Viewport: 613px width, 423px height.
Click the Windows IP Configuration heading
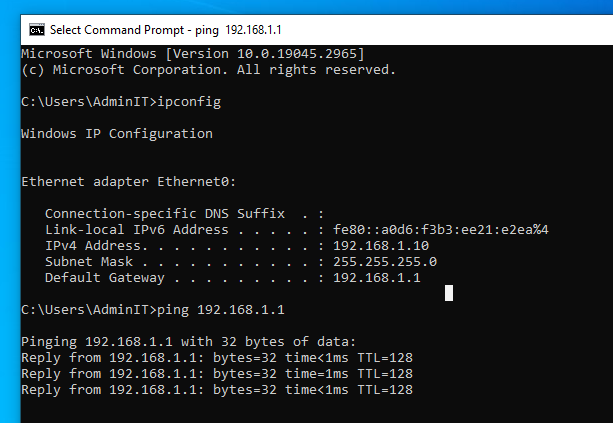coord(117,134)
